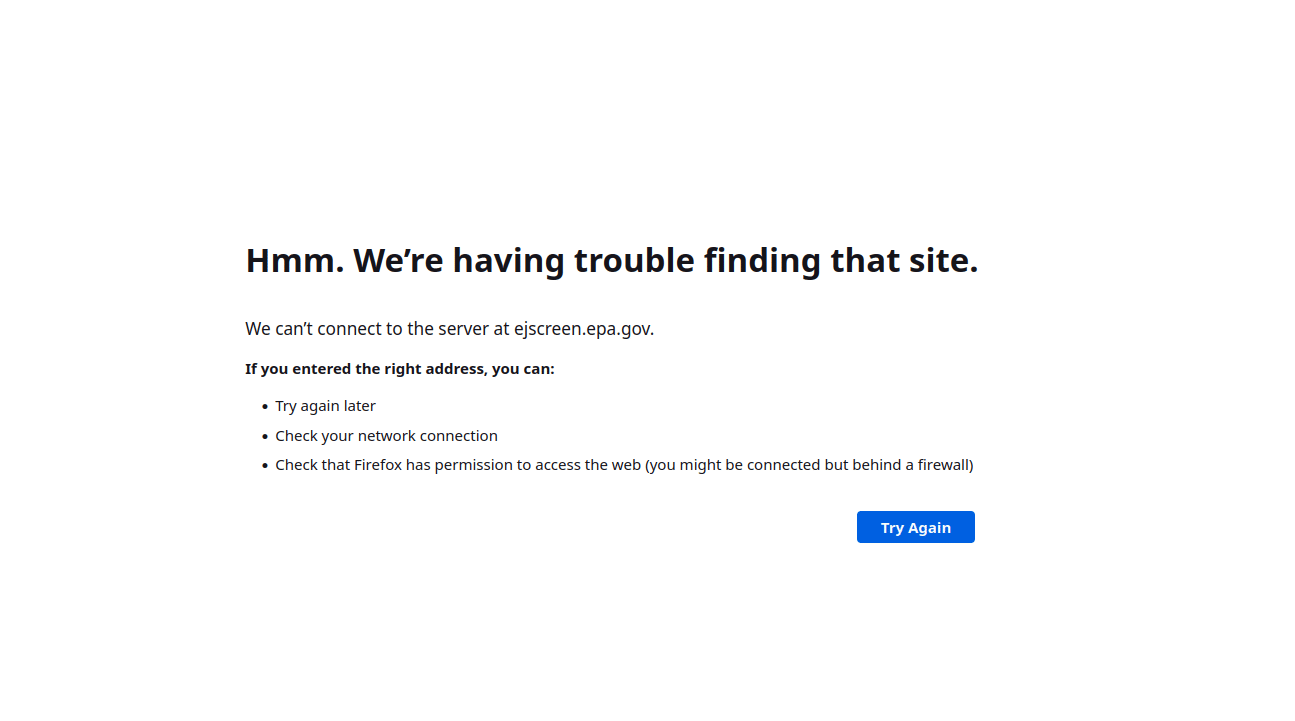Click the bullet dot before "Check your network"

click(265, 437)
